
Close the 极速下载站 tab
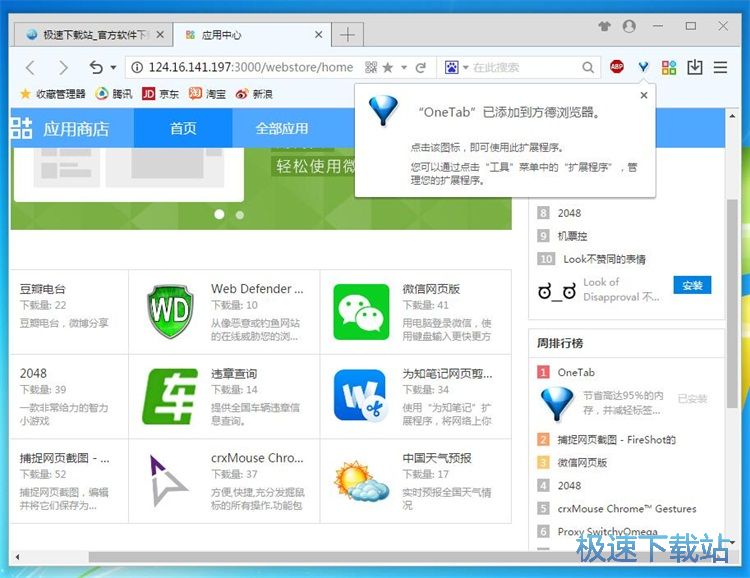pyautogui.click(x=160, y=34)
